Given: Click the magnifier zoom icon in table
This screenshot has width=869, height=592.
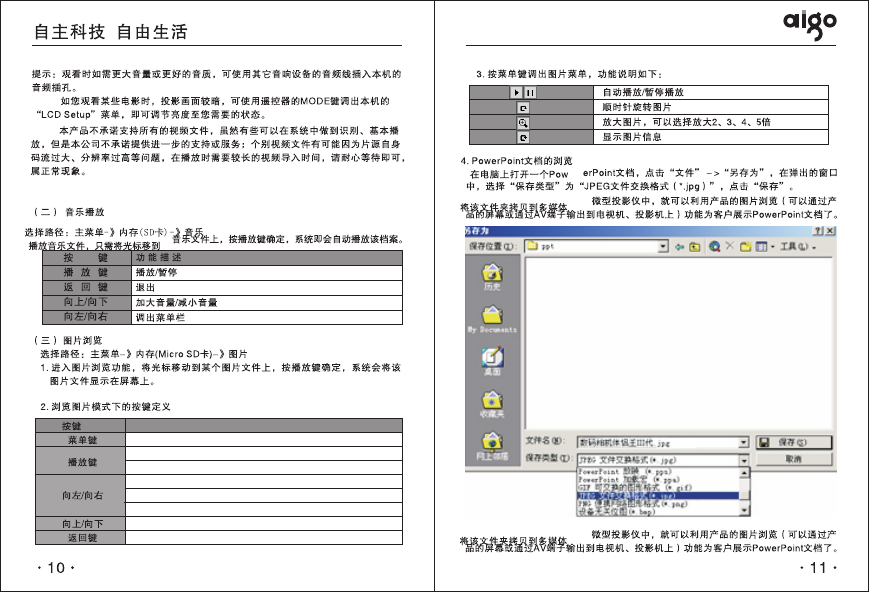Looking at the screenshot, I should tap(523, 123).
